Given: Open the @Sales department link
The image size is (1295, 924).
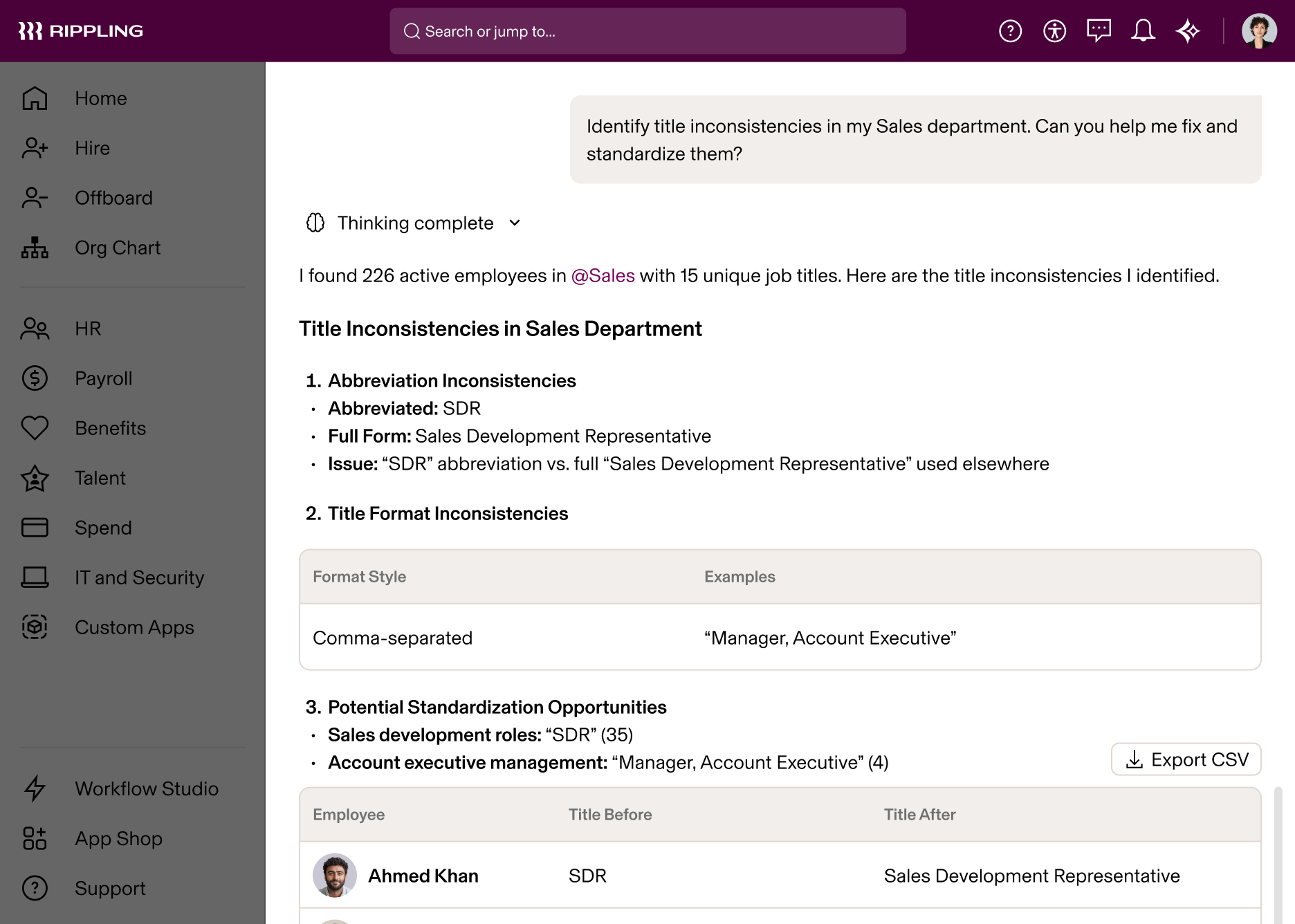Looking at the screenshot, I should click(x=603, y=275).
